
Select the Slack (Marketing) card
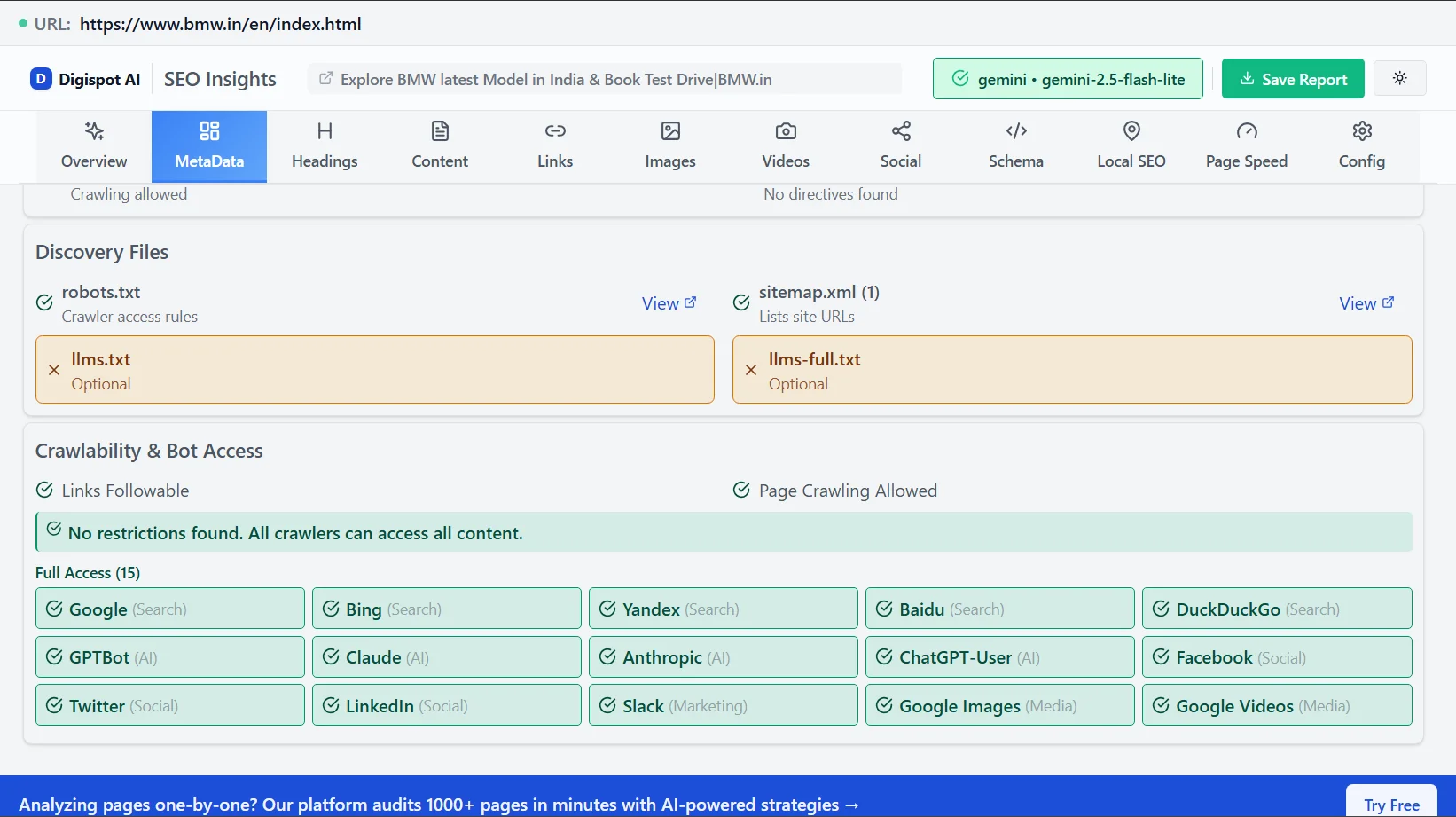tap(724, 705)
